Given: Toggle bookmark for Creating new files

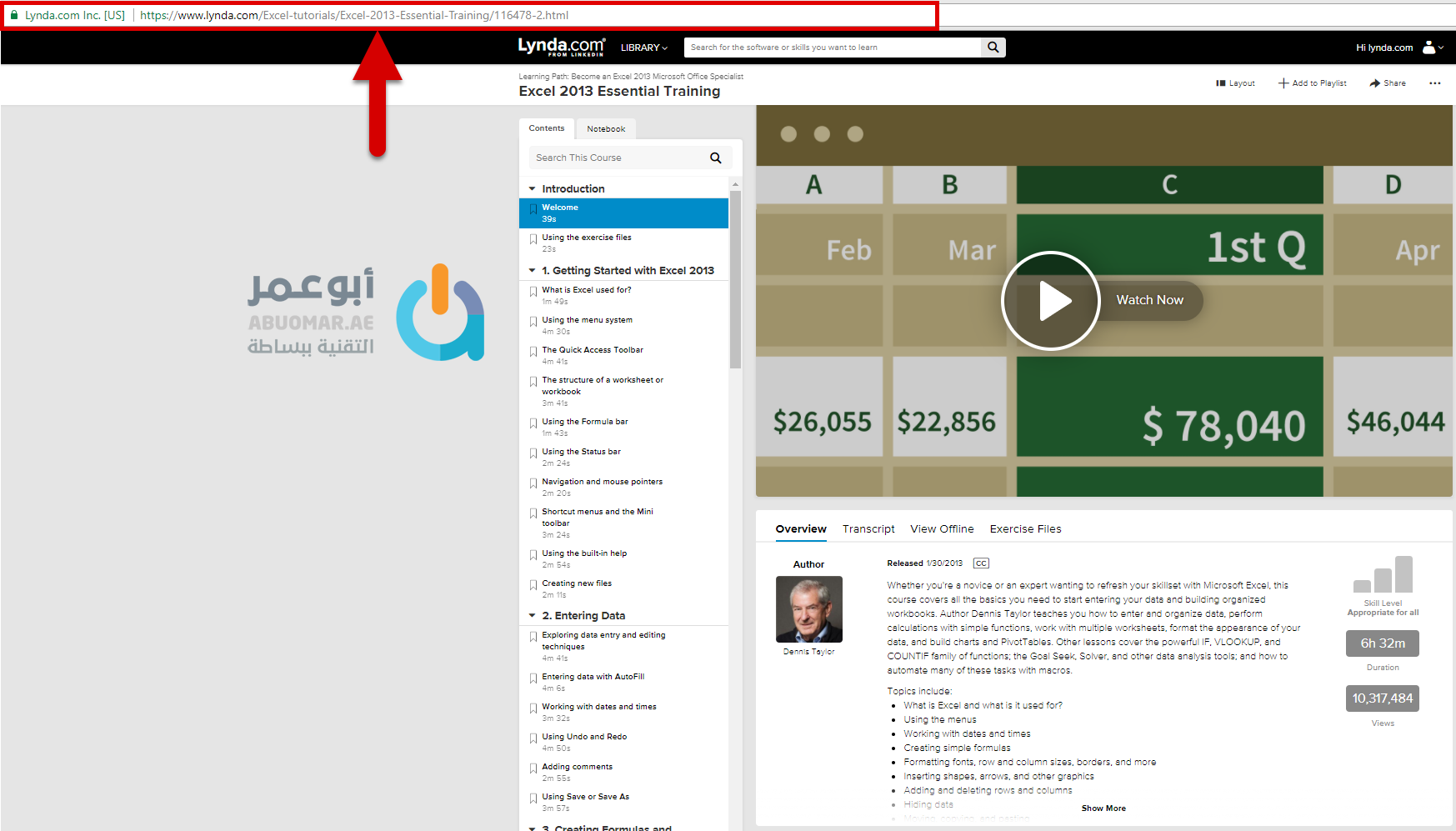Looking at the screenshot, I should [533, 585].
